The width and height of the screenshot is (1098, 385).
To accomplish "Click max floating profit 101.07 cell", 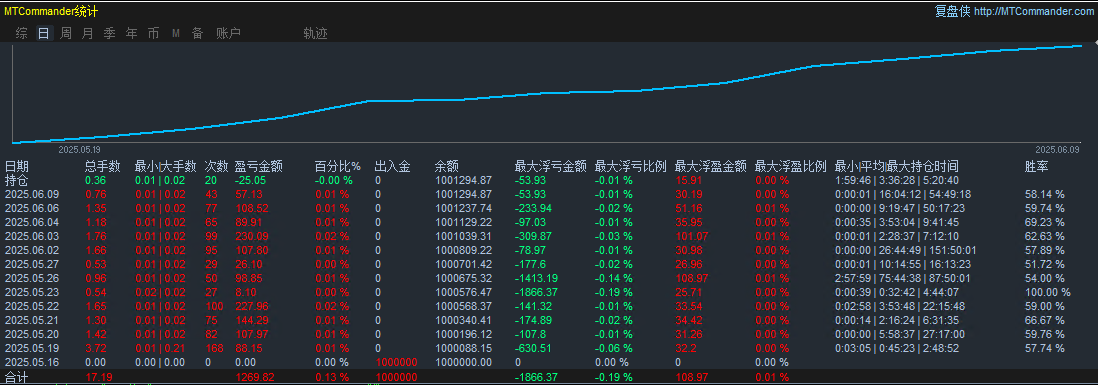I will (x=691, y=236).
